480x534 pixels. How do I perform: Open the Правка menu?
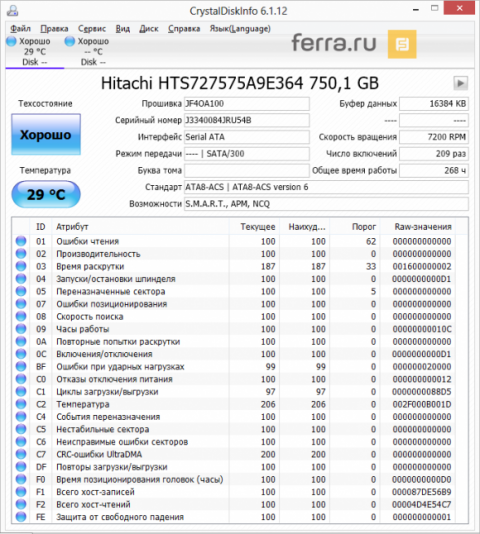[x=54, y=29]
